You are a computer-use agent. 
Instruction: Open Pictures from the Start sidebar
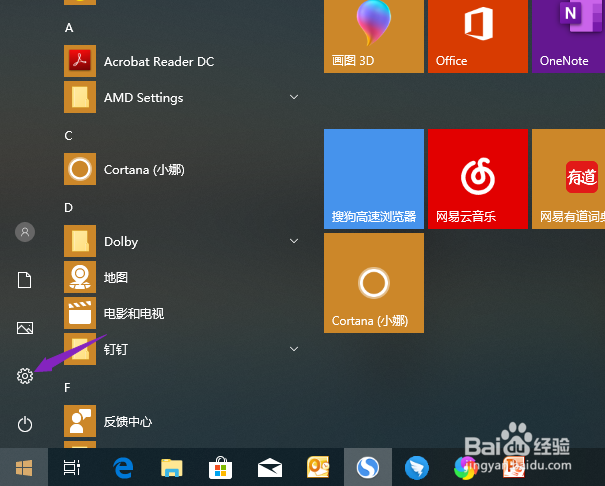pyautogui.click(x=25, y=328)
